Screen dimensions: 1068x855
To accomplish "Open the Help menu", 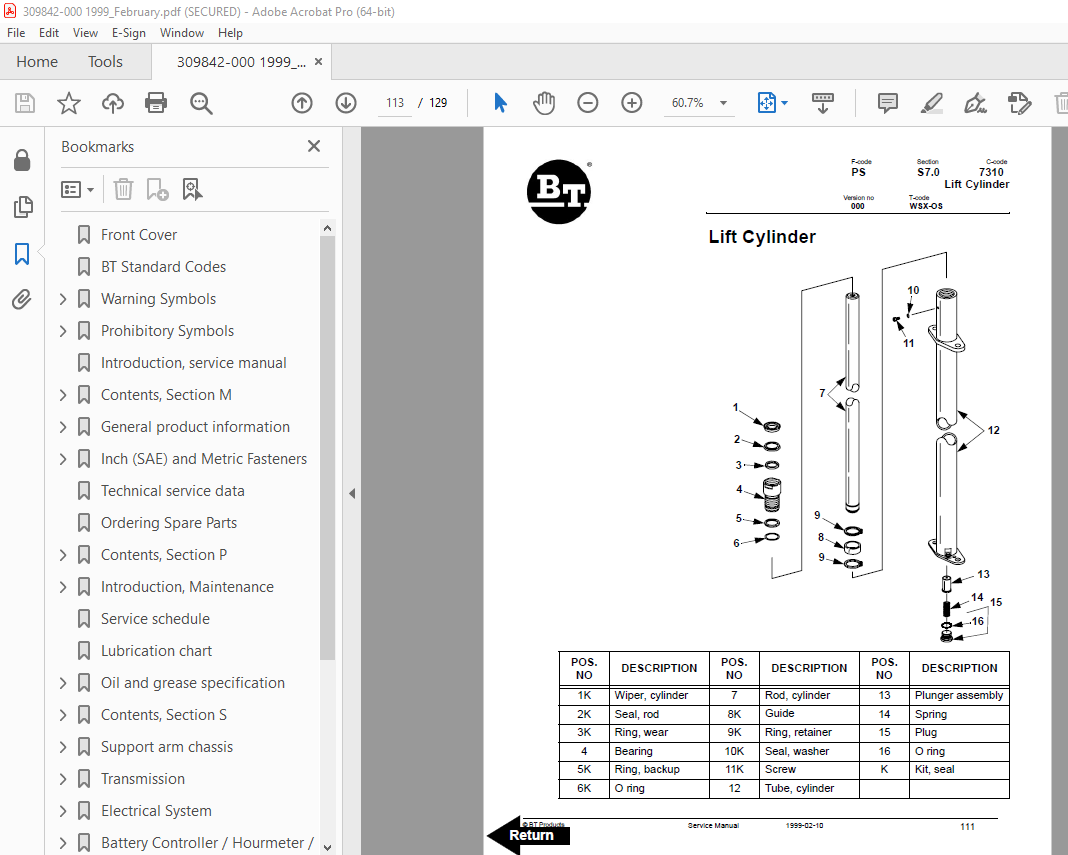I will click(x=230, y=33).
